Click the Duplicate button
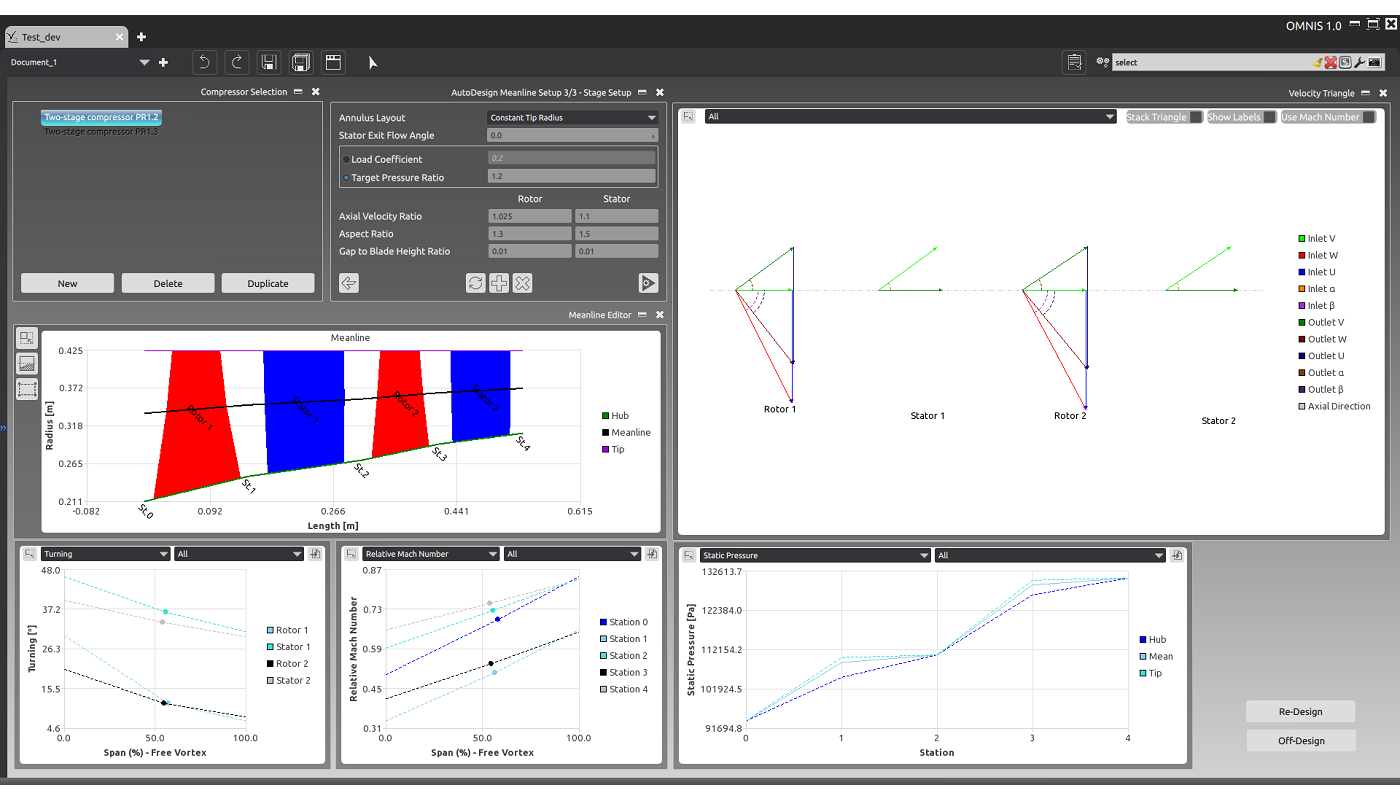 [268, 283]
